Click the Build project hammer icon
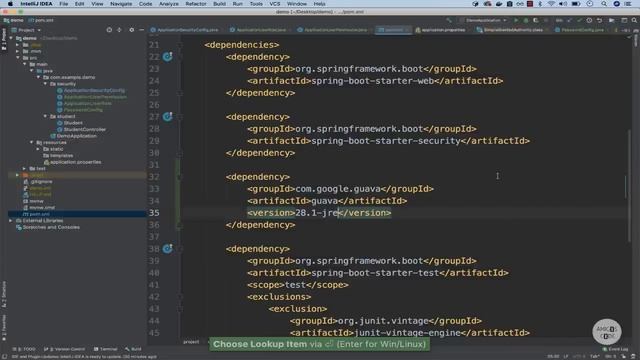Viewport: 640px width, 360px height. (x=449, y=20)
